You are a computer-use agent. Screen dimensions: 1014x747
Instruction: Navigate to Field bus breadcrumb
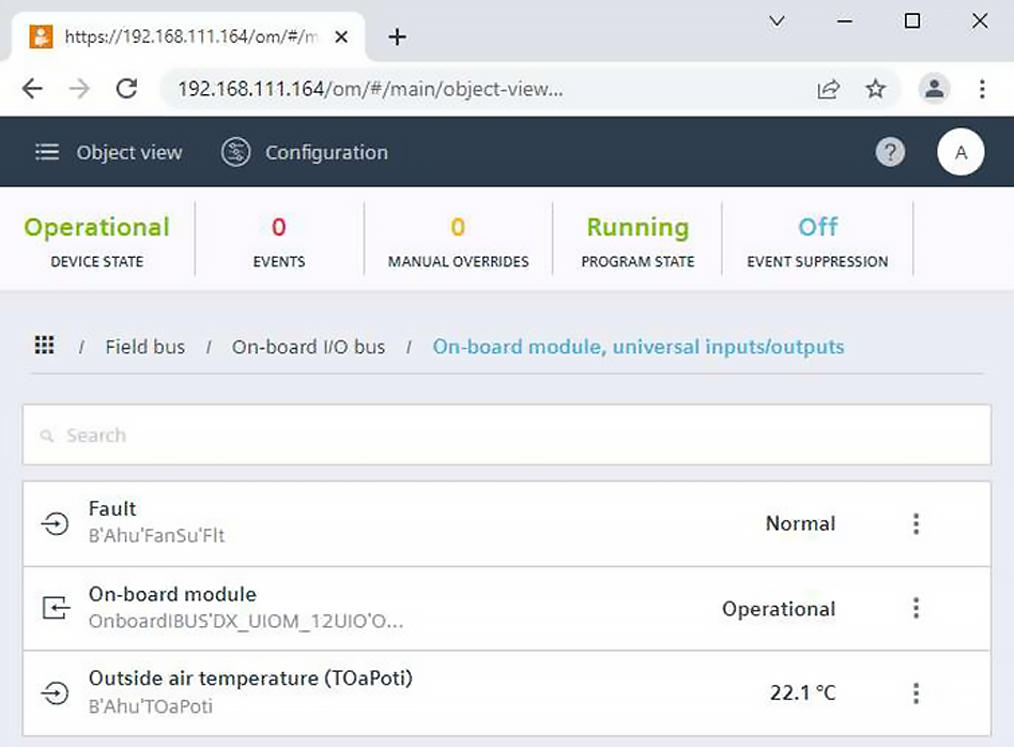(145, 347)
